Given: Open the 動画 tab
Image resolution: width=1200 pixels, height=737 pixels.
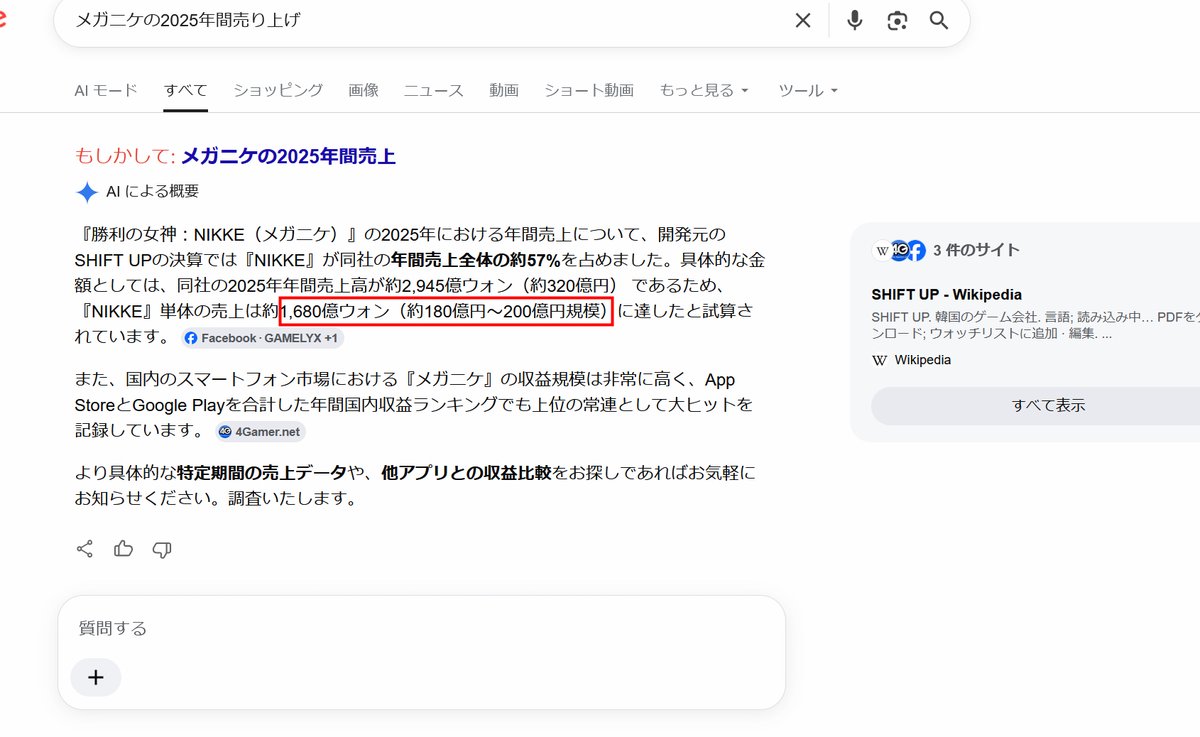Looking at the screenshot, I should tap(504, 90).
